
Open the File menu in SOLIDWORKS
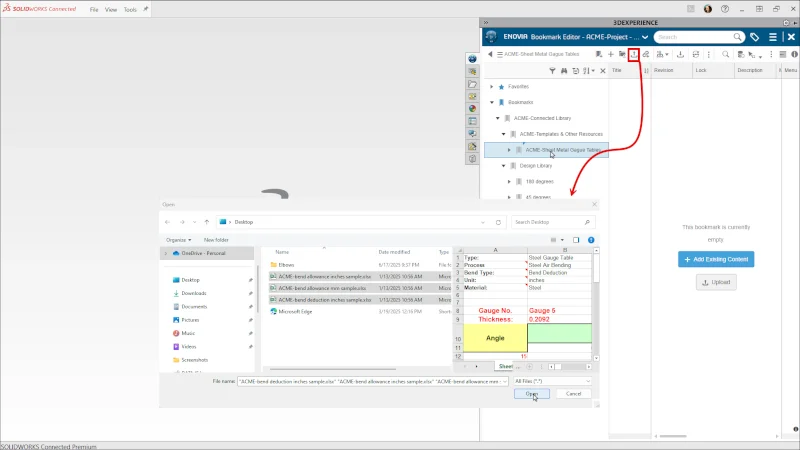(94, 9)
